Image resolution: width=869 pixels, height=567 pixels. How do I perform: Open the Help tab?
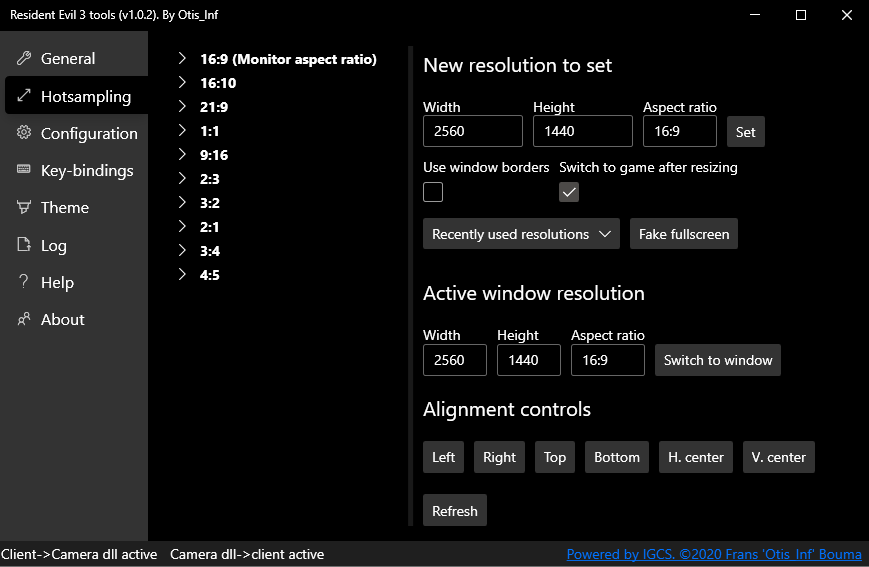point(76,282)
